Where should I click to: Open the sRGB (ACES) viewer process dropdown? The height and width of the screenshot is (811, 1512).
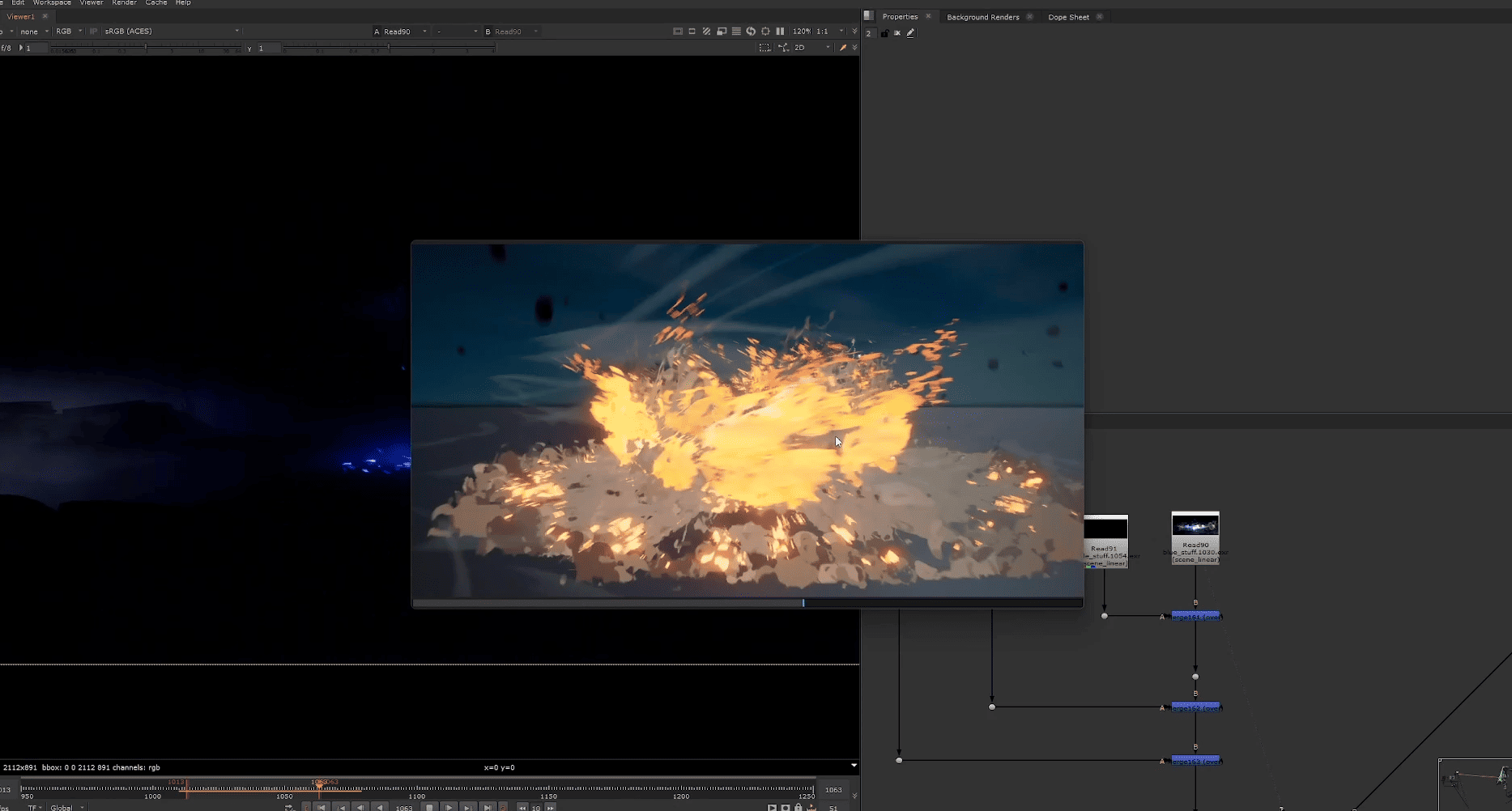[x=172, y=32]
